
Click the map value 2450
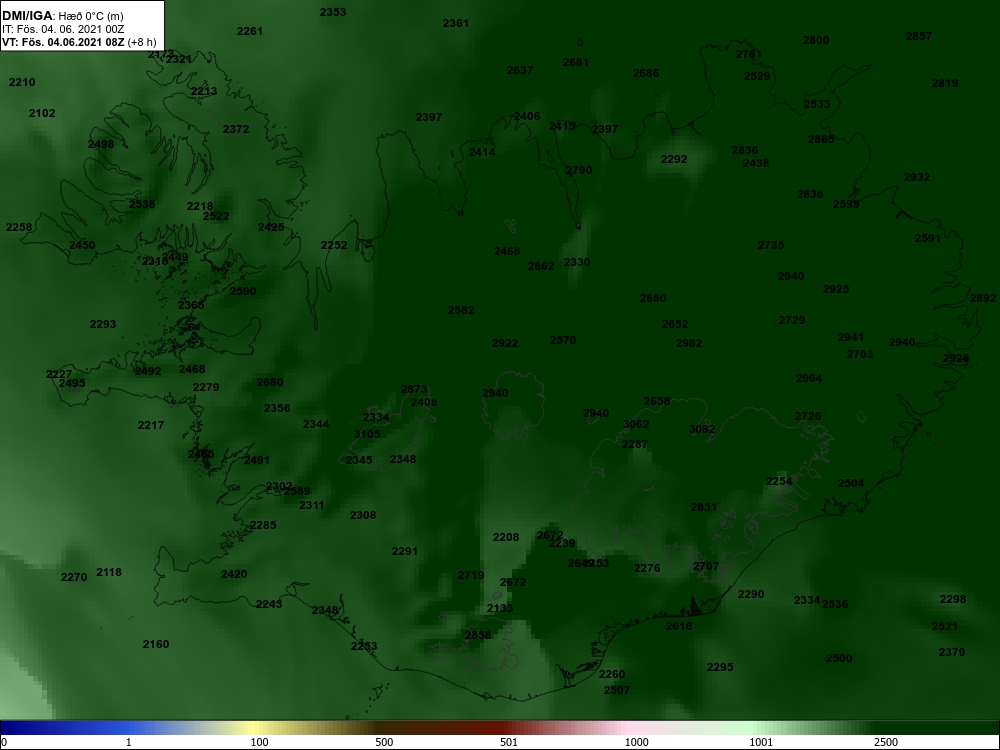pyautogui.click(x=82, y=246)
